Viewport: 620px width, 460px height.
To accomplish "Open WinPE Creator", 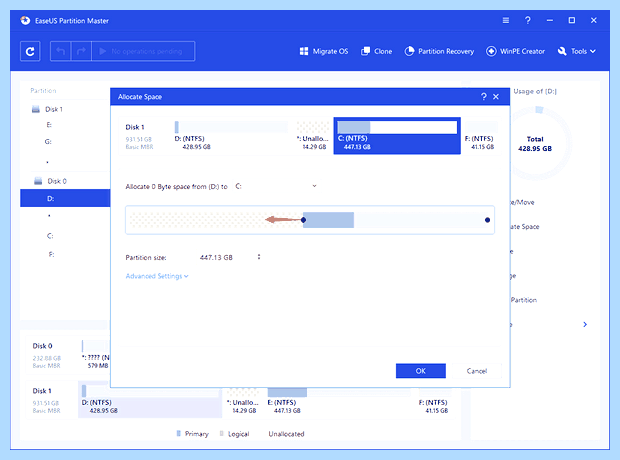I will coord(515,51).
